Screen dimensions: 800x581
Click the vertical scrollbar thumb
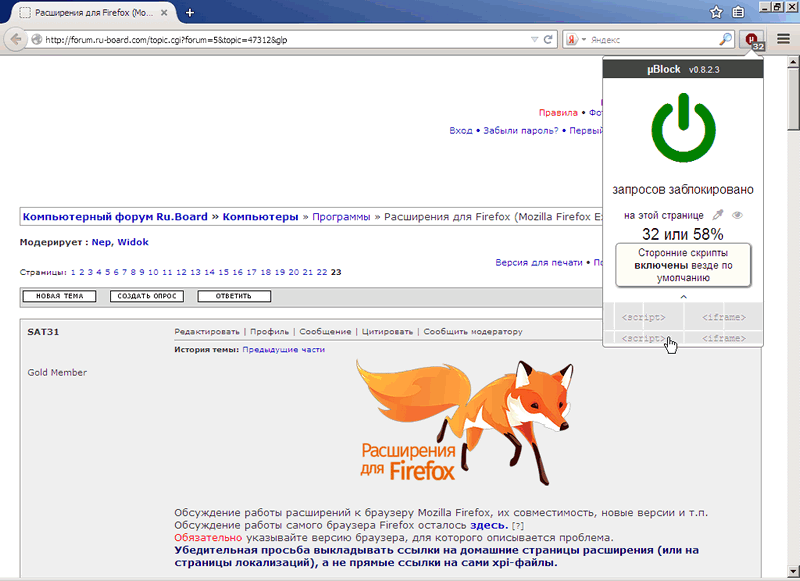pyautogui.click(x=793, y=99)
